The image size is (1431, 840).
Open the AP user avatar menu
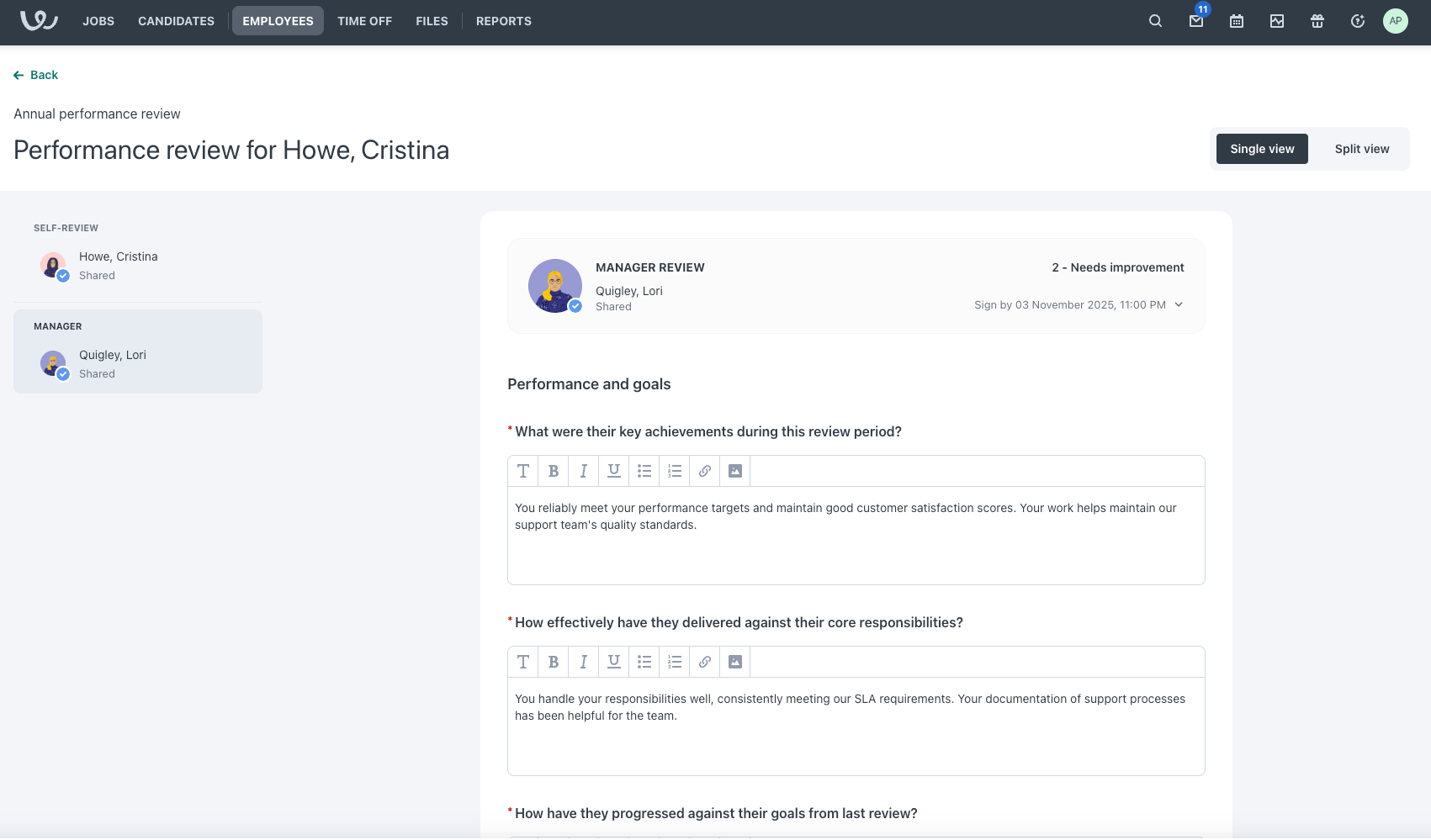[1395, 21]
